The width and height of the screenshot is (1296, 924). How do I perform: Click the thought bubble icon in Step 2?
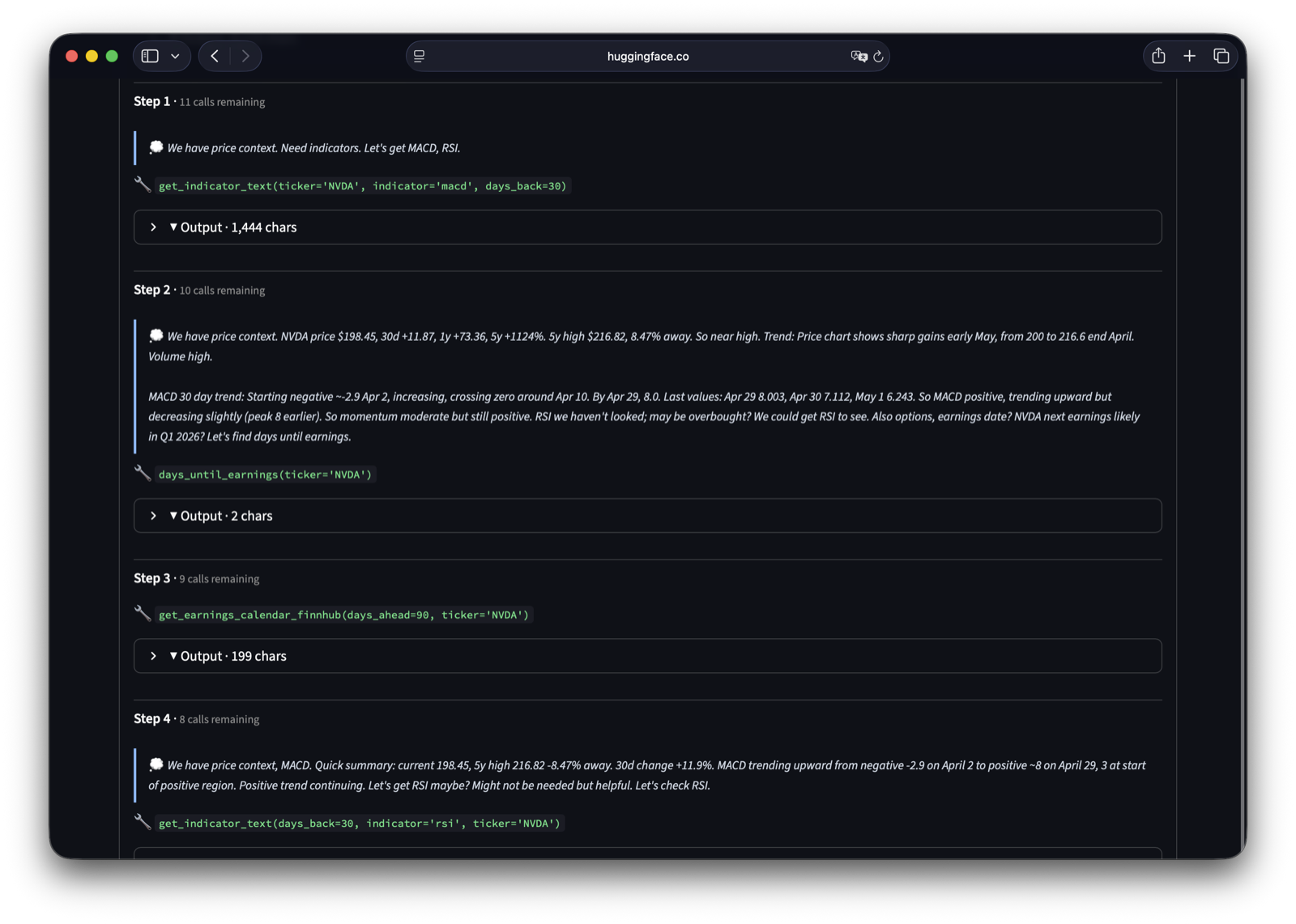pyautogui.click(x=156, y=335)
